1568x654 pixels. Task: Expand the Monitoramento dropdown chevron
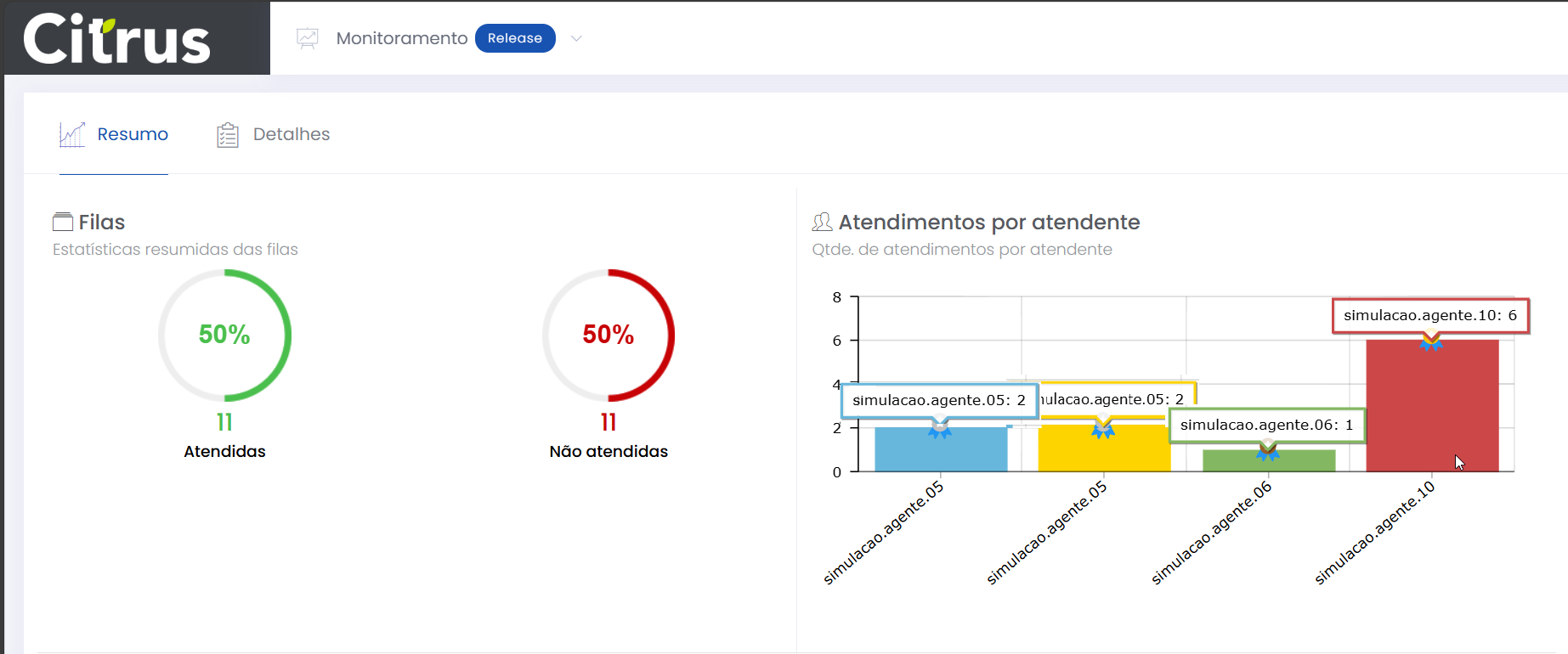click(576, 38)
